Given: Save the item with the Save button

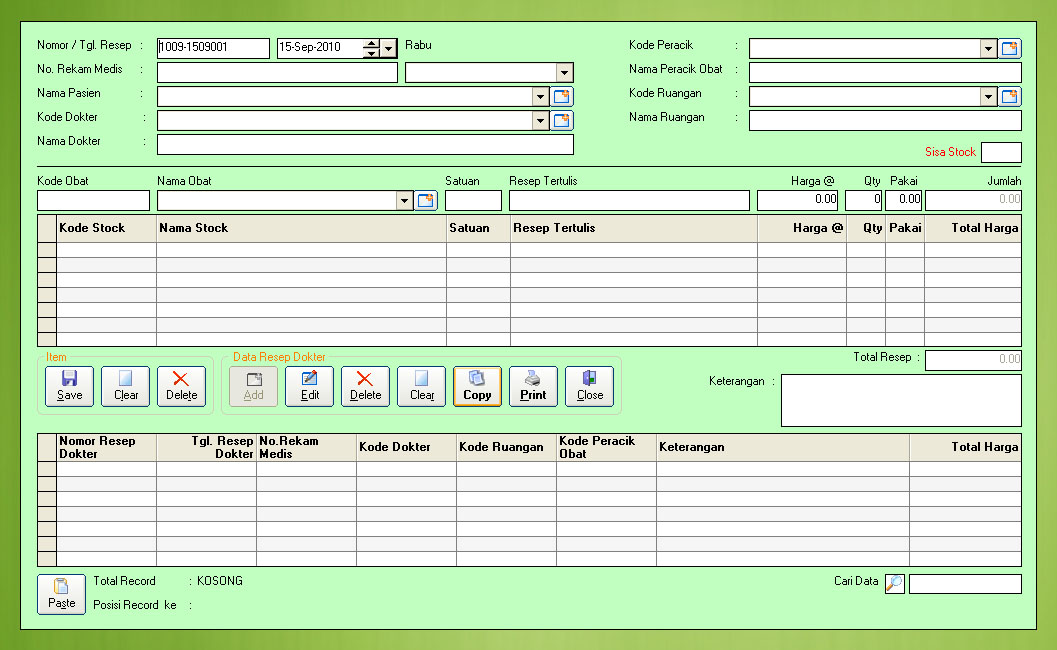Looking at the screenshot, I should [69, 386].
